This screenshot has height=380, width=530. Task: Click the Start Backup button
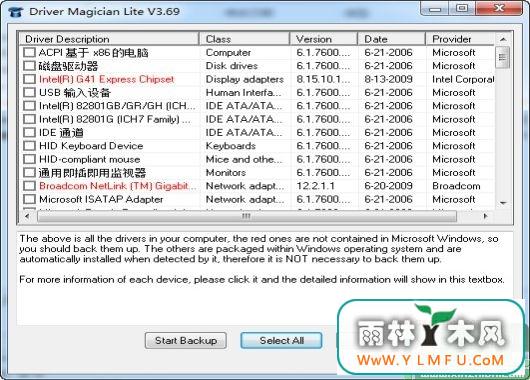click(186, 340)
